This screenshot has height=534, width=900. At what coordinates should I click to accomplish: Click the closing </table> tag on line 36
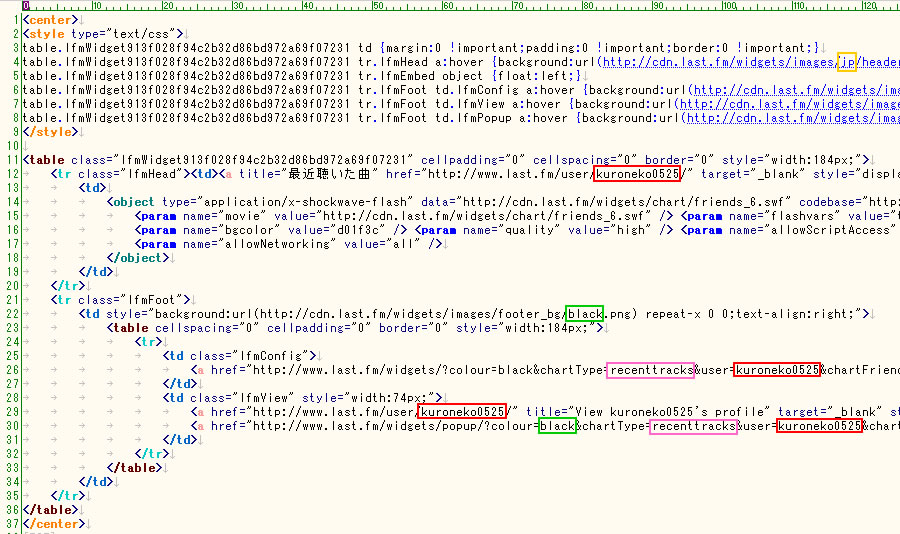click(51, 510)
